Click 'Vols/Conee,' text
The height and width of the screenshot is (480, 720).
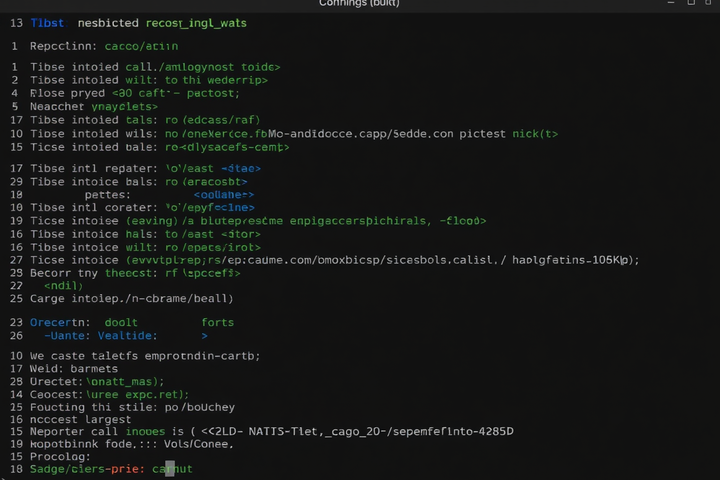199,444
